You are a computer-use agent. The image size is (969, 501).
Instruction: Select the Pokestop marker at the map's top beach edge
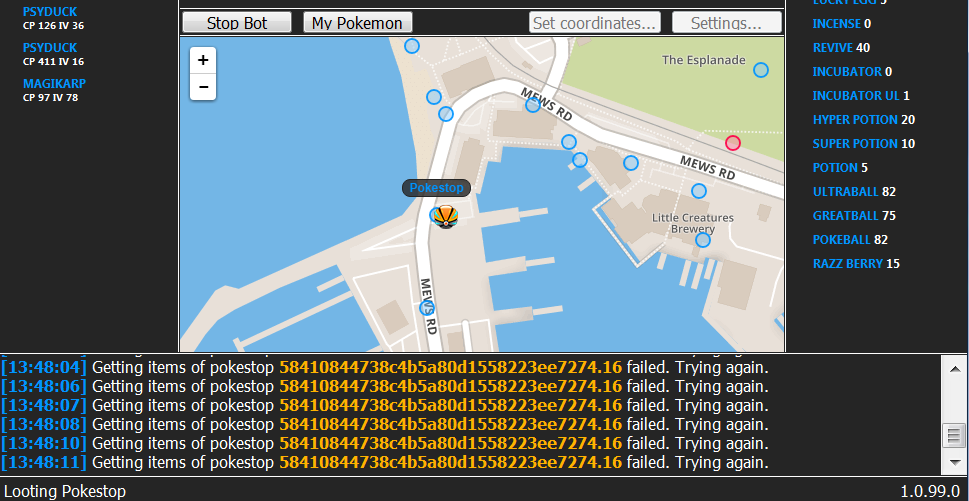point(412,46)
